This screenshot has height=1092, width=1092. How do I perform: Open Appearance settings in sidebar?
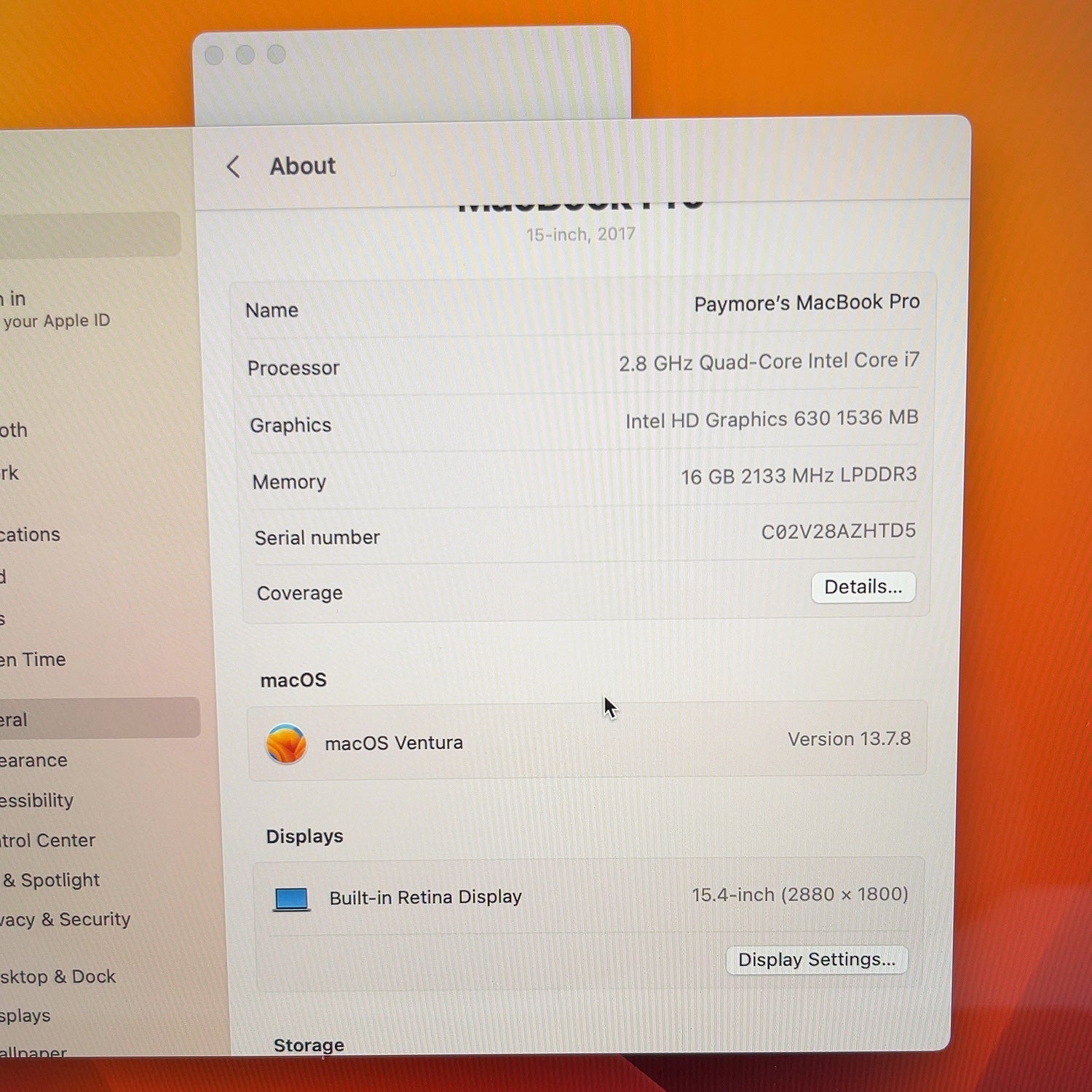[33, 760]
